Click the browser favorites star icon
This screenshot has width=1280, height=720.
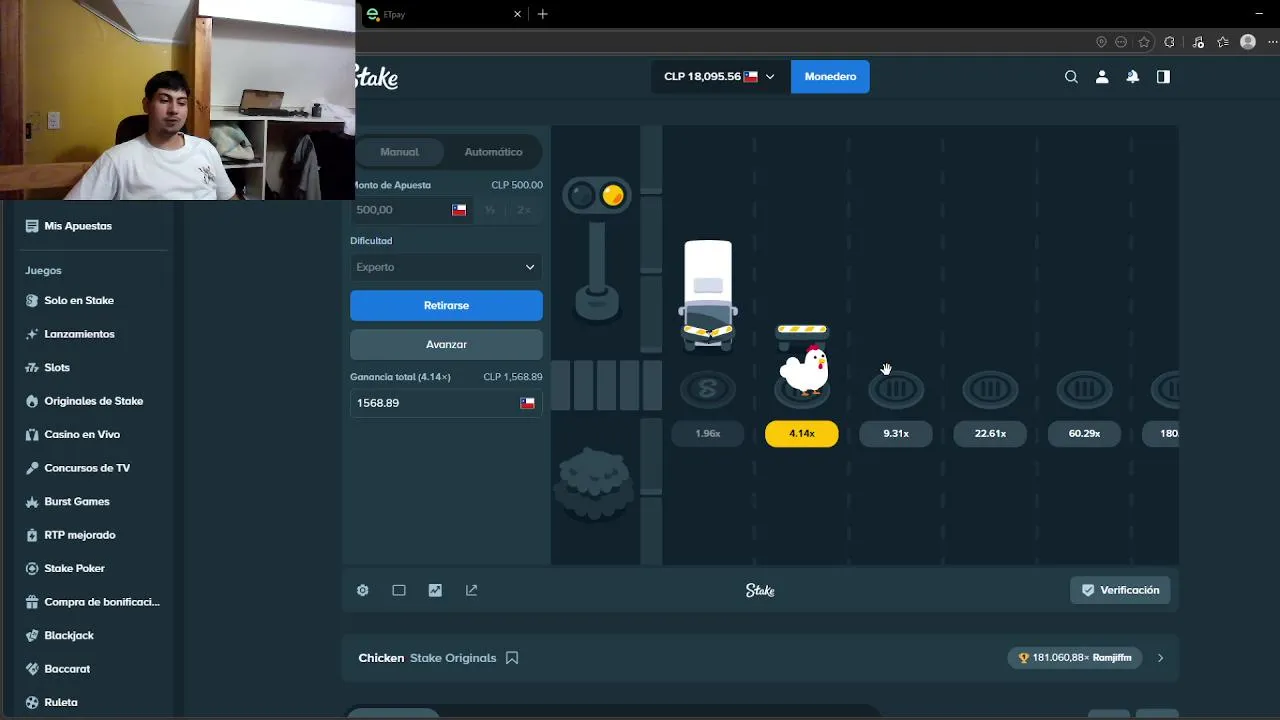[1144, 42]
